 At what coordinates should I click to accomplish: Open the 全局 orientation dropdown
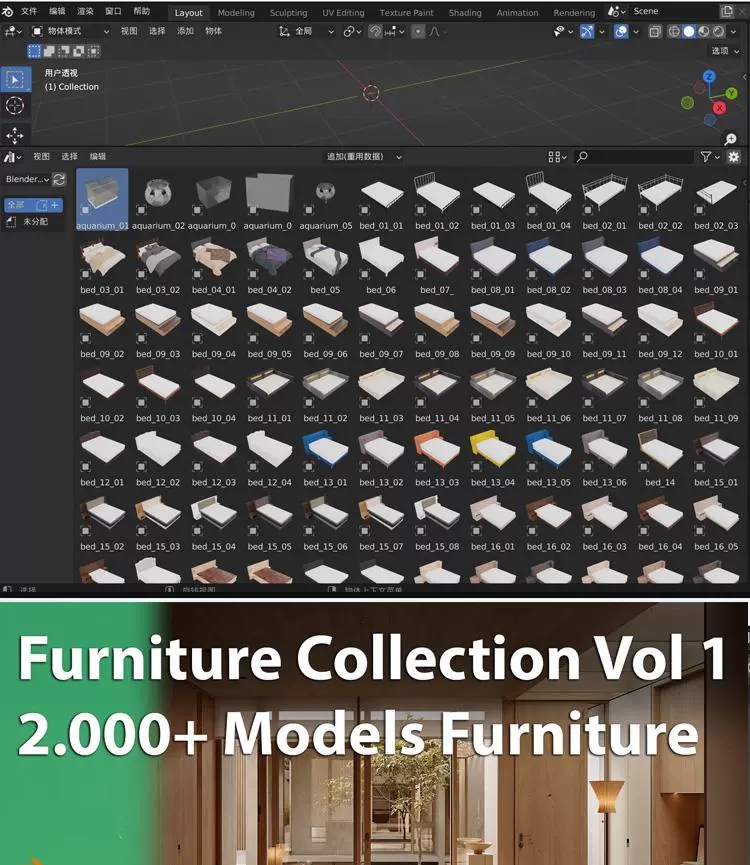pos(307,31)
